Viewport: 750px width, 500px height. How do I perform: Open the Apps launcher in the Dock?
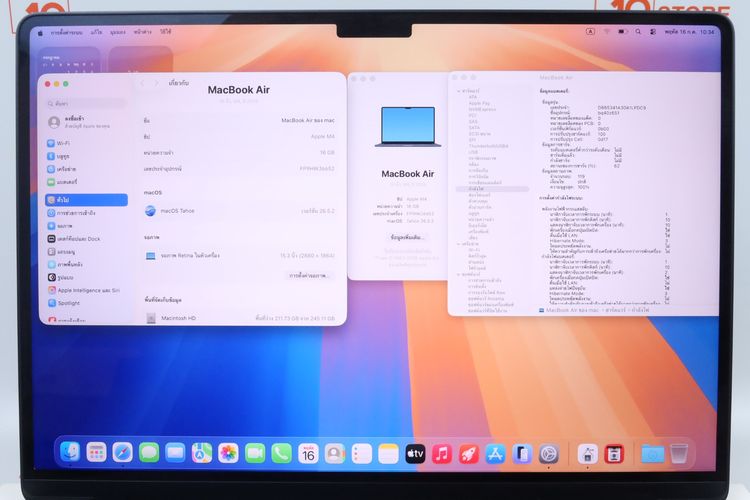[96, 452]
